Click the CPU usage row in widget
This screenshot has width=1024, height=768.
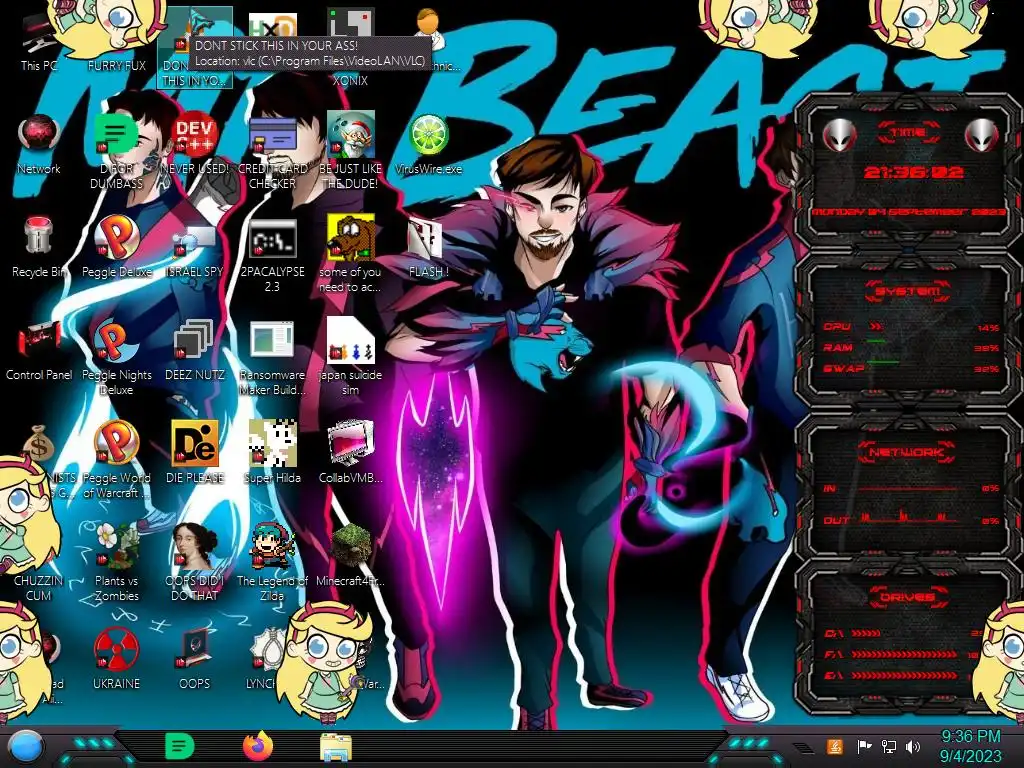click(x=910, y=327)
